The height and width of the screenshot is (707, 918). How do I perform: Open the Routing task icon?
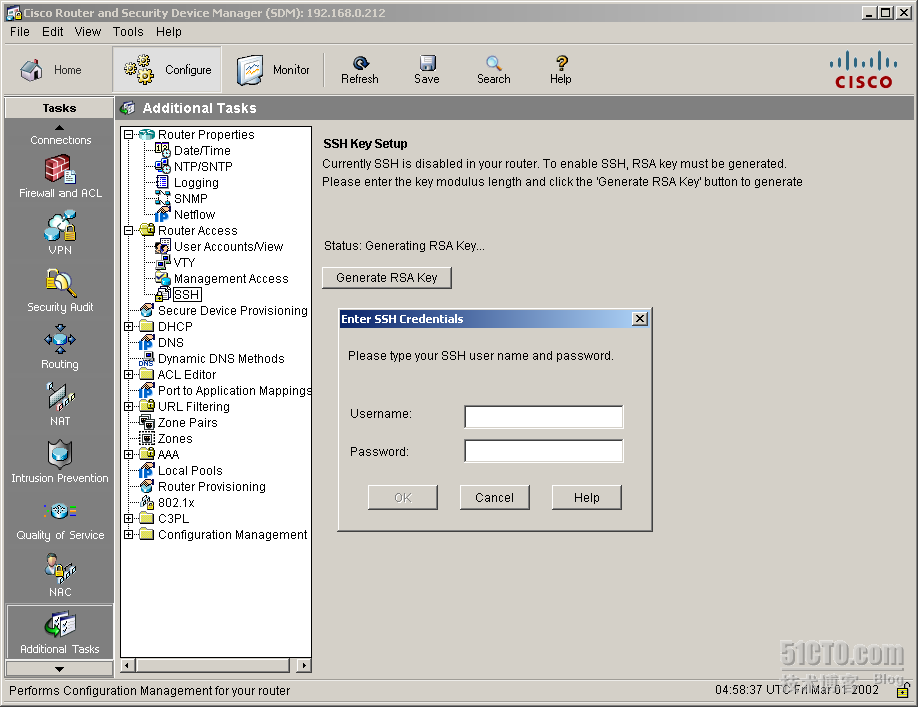point(60,340)
